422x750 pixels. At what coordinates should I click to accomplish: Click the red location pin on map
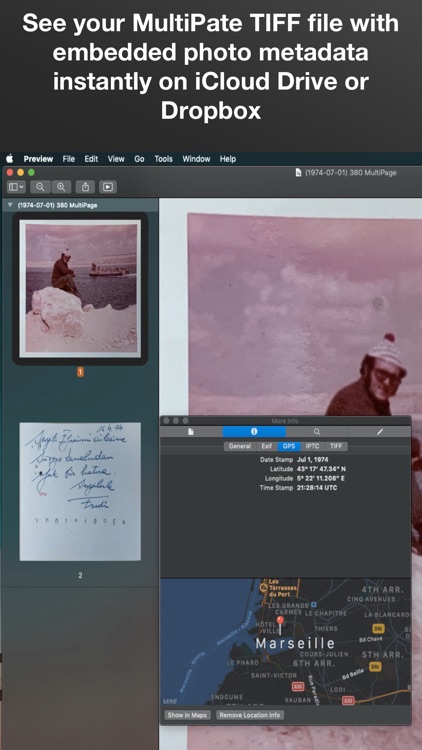(x=280, y=625)
